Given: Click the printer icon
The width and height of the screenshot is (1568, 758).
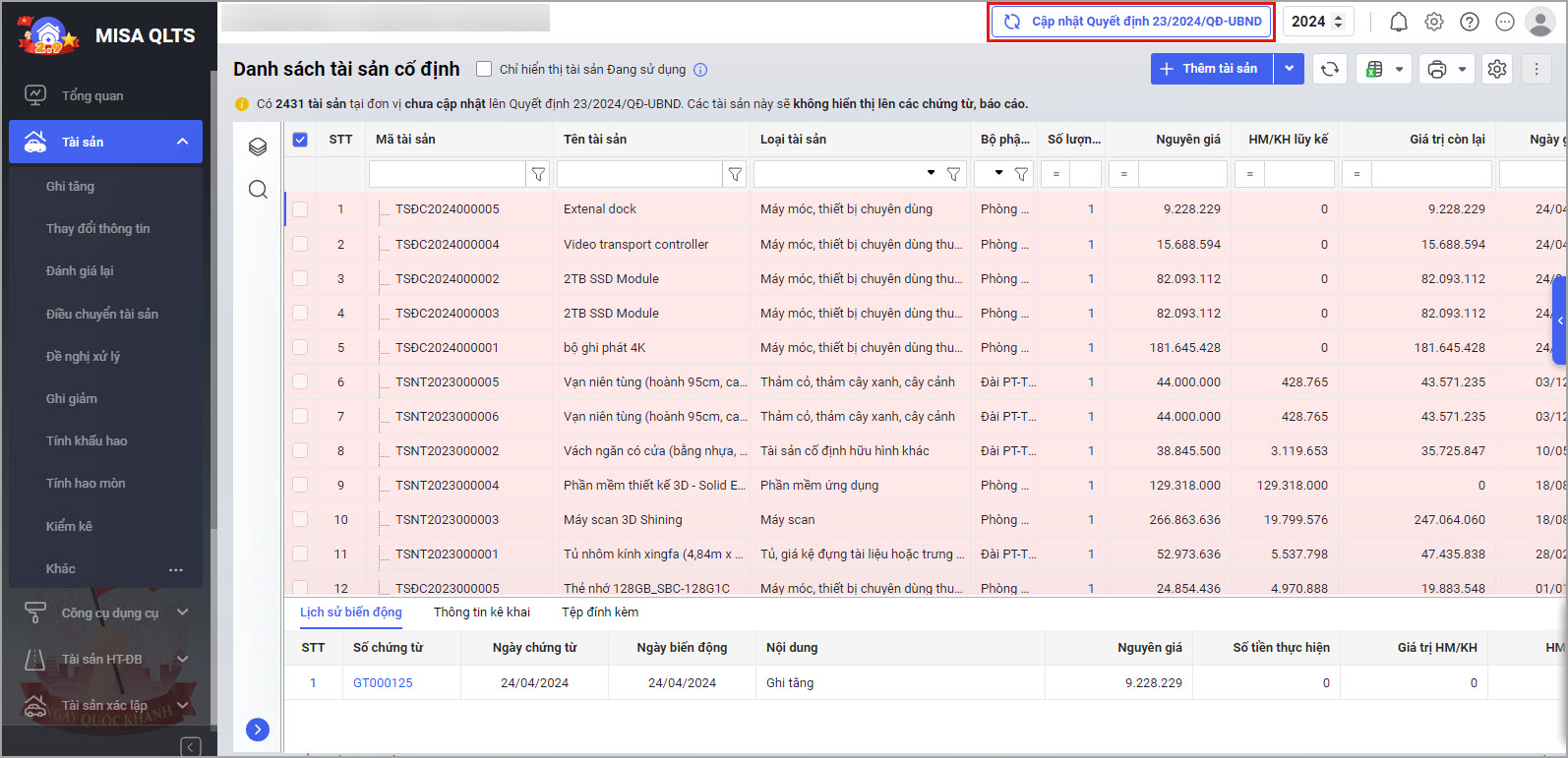Looking at the screenshot, I should coord(1437,69).
